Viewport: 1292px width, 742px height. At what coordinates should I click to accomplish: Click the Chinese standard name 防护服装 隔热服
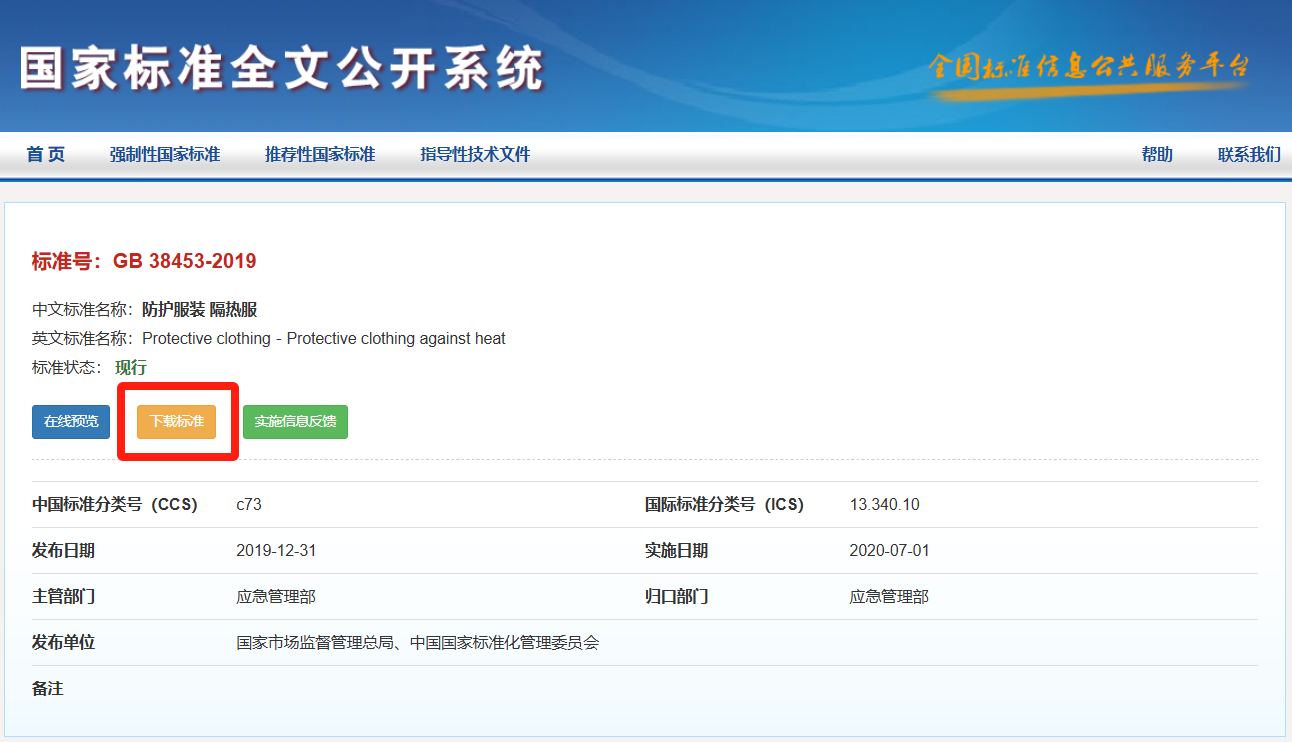tap(200, 309)
